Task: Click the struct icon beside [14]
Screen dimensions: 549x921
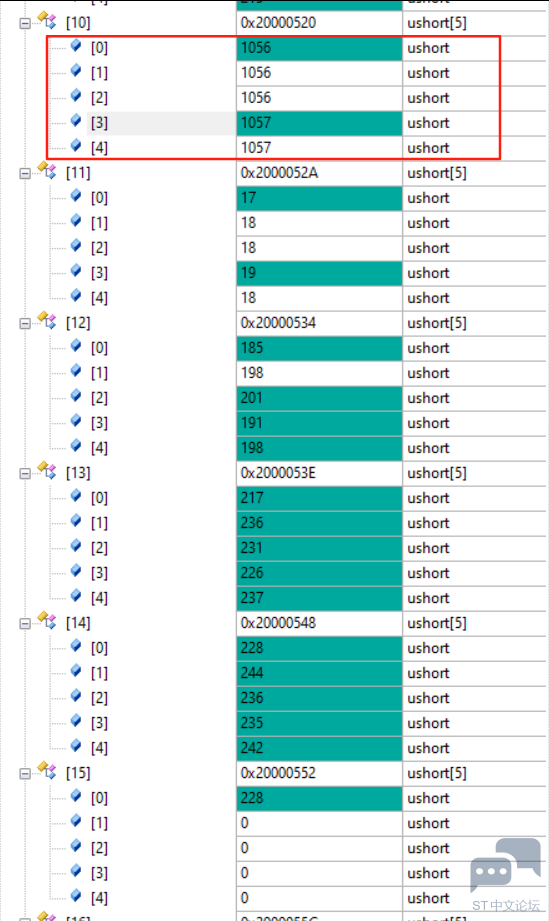Action: pos(46,621)
